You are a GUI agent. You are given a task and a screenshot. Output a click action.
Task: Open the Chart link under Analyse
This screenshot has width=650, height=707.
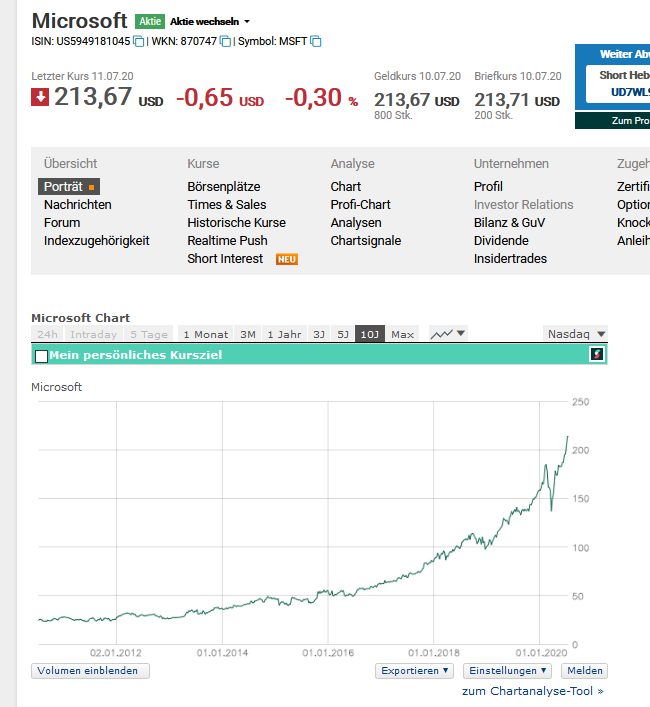point(346,187)
